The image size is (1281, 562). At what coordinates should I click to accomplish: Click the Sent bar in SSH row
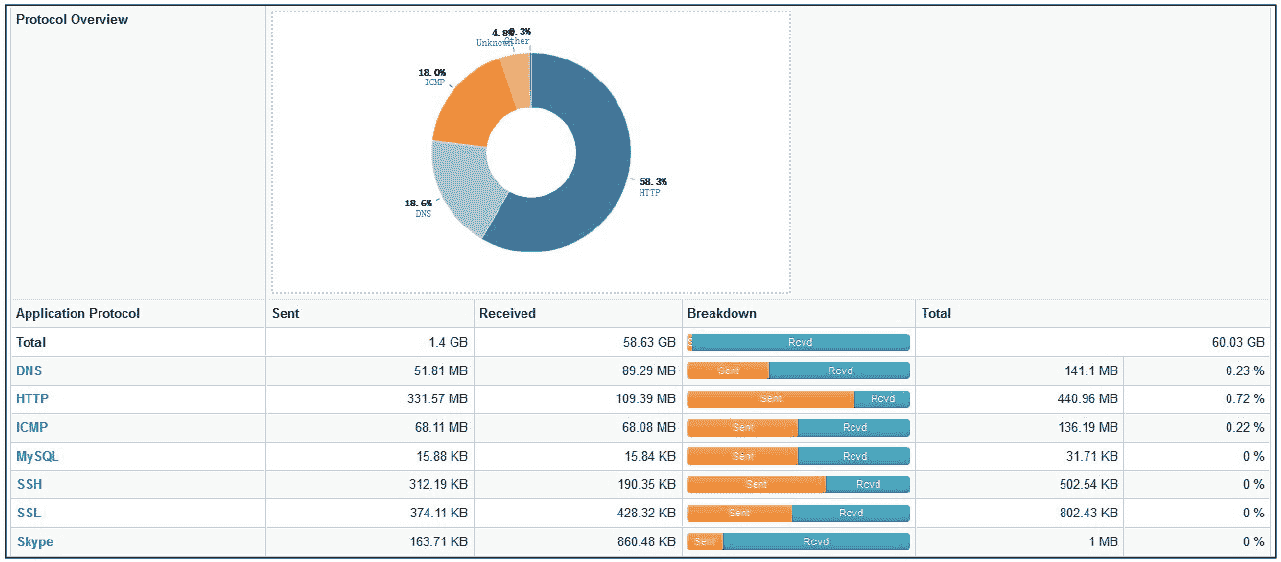[756, 484]
